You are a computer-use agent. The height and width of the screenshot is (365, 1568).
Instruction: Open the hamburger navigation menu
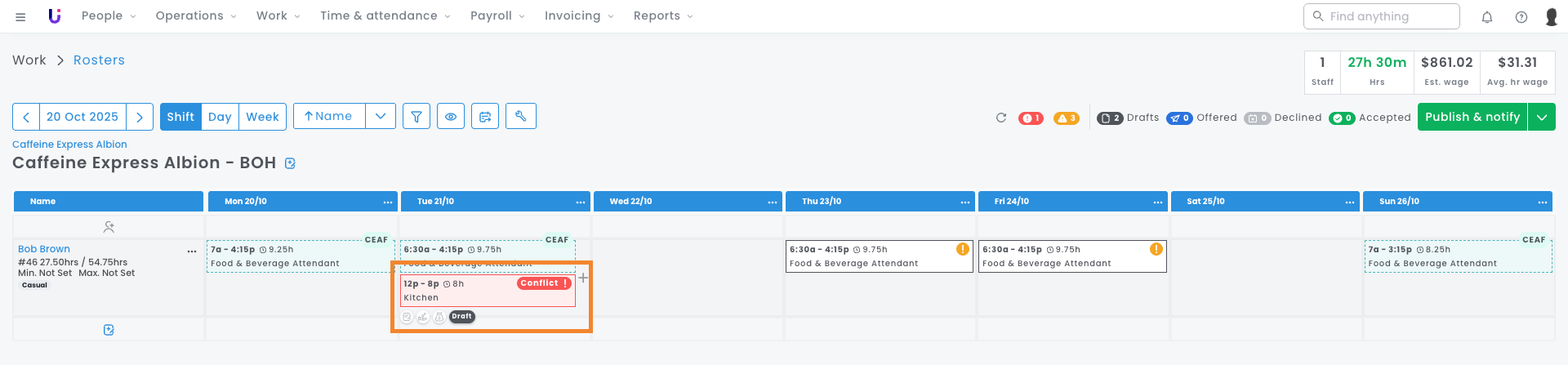[x=20, y=16]
